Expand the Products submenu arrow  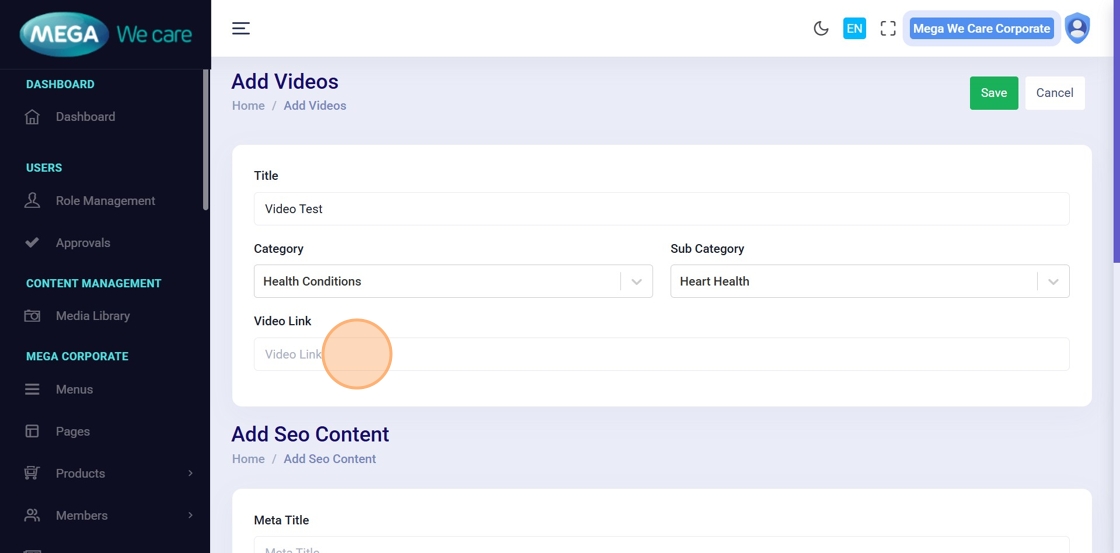[x=190, y=474]
